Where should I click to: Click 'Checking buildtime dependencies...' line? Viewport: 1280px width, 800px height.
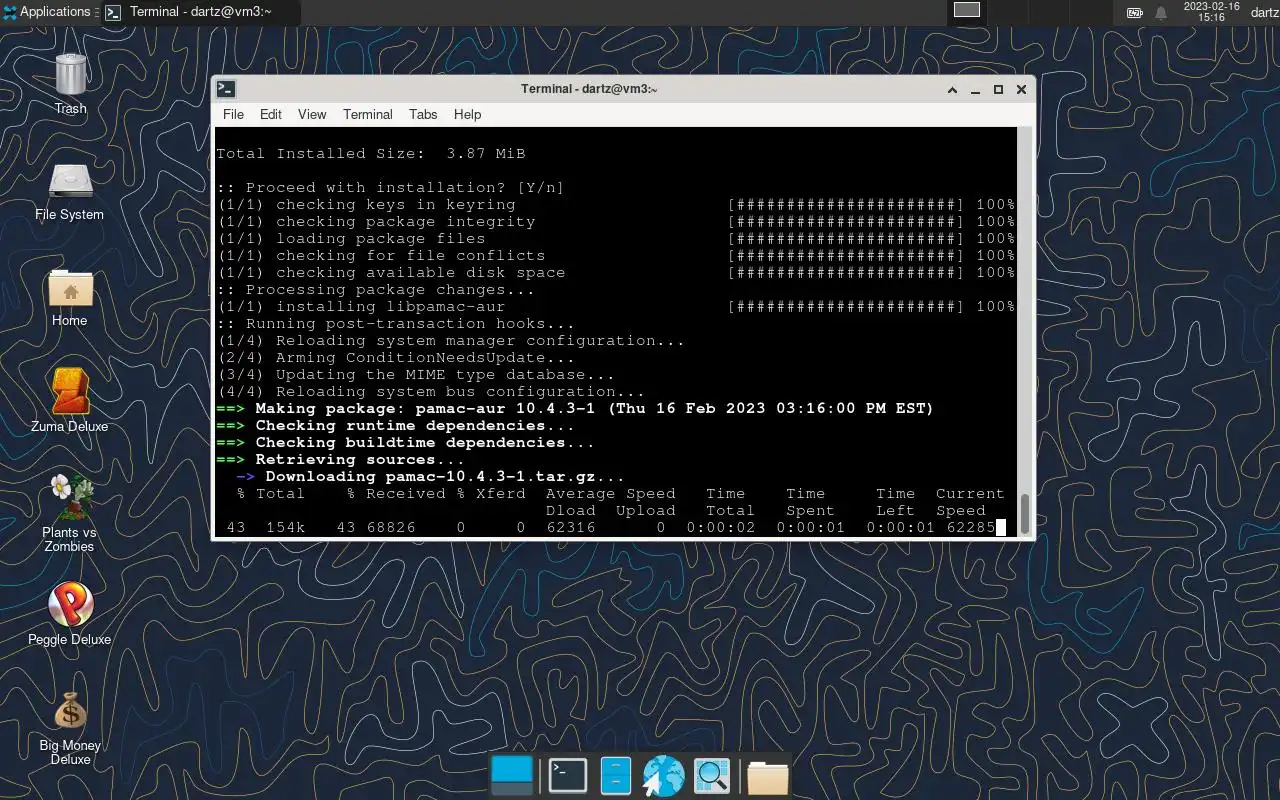click(x=406, y=443)
